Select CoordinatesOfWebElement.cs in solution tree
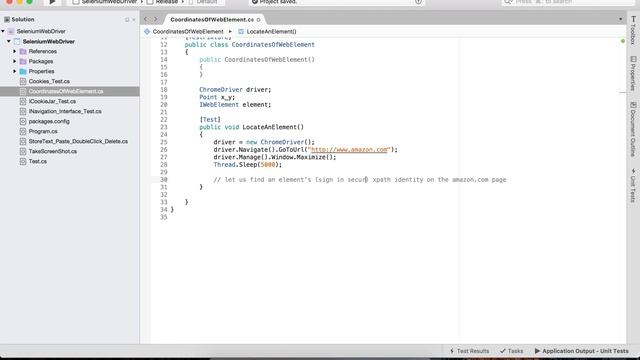Viewport: 640px width, 360px height. point(66,91)
